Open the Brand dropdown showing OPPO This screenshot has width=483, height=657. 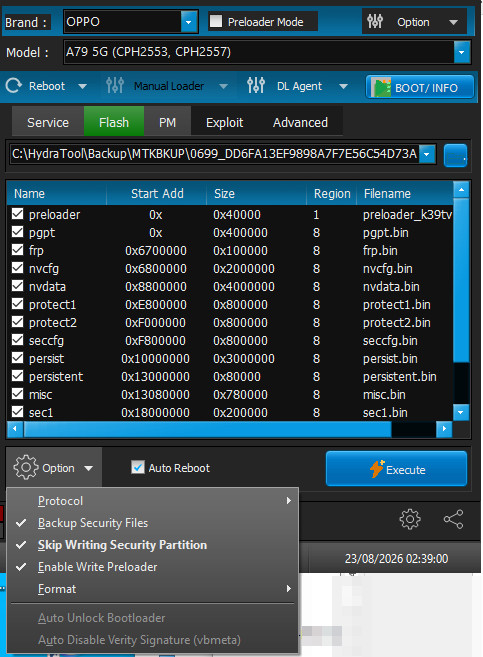pos(189,21)
